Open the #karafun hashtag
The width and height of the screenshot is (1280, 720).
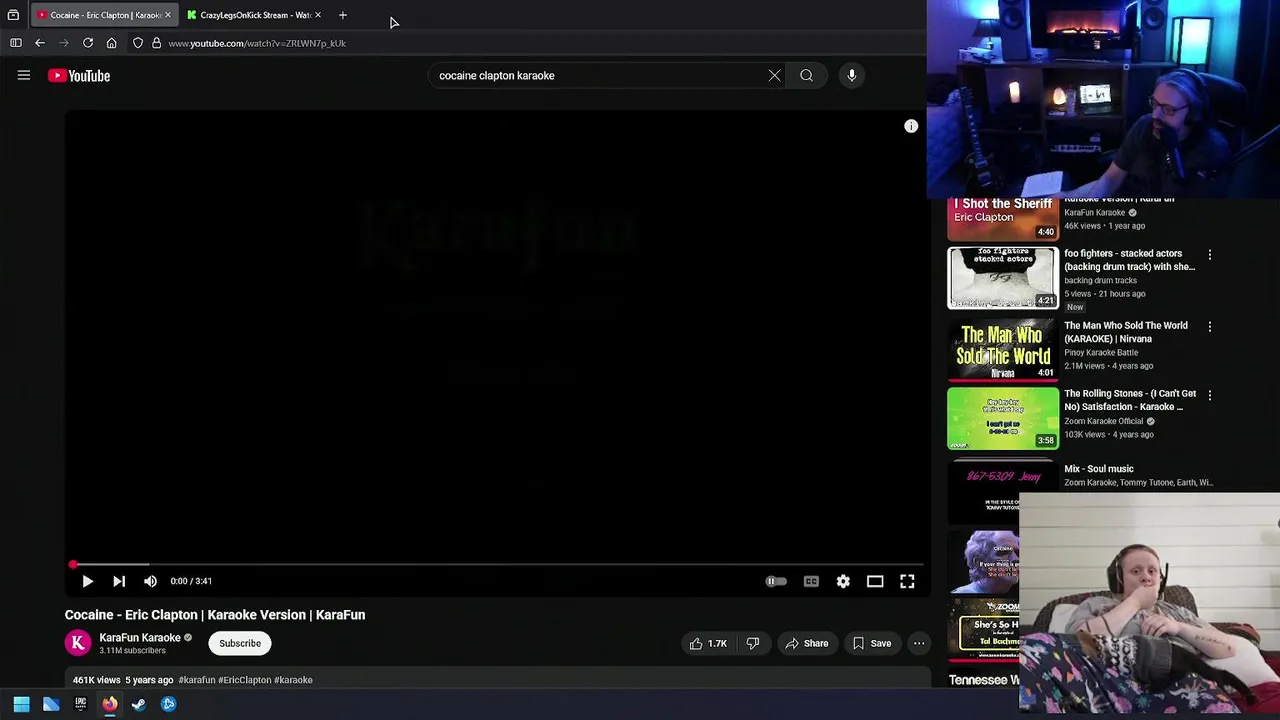click(x=197, y=680)
